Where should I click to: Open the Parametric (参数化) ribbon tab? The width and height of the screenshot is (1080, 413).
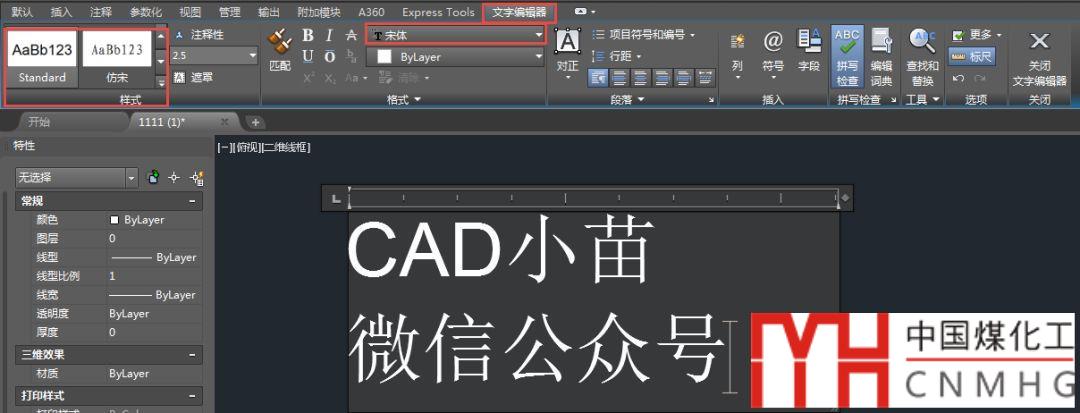[x=145, y=12]
